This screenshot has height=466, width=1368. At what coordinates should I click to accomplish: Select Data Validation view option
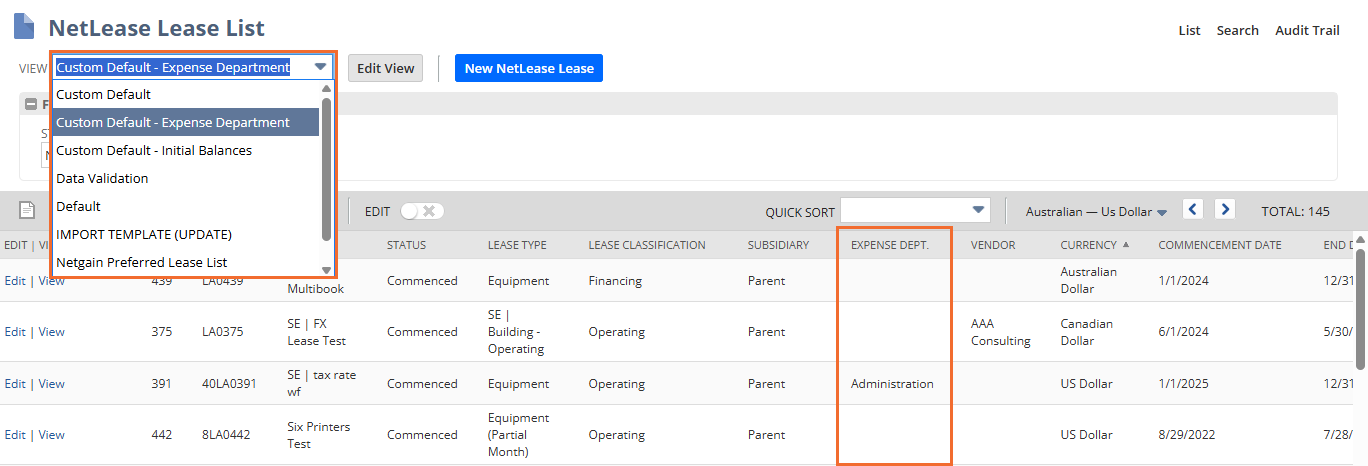pos(102,178)
